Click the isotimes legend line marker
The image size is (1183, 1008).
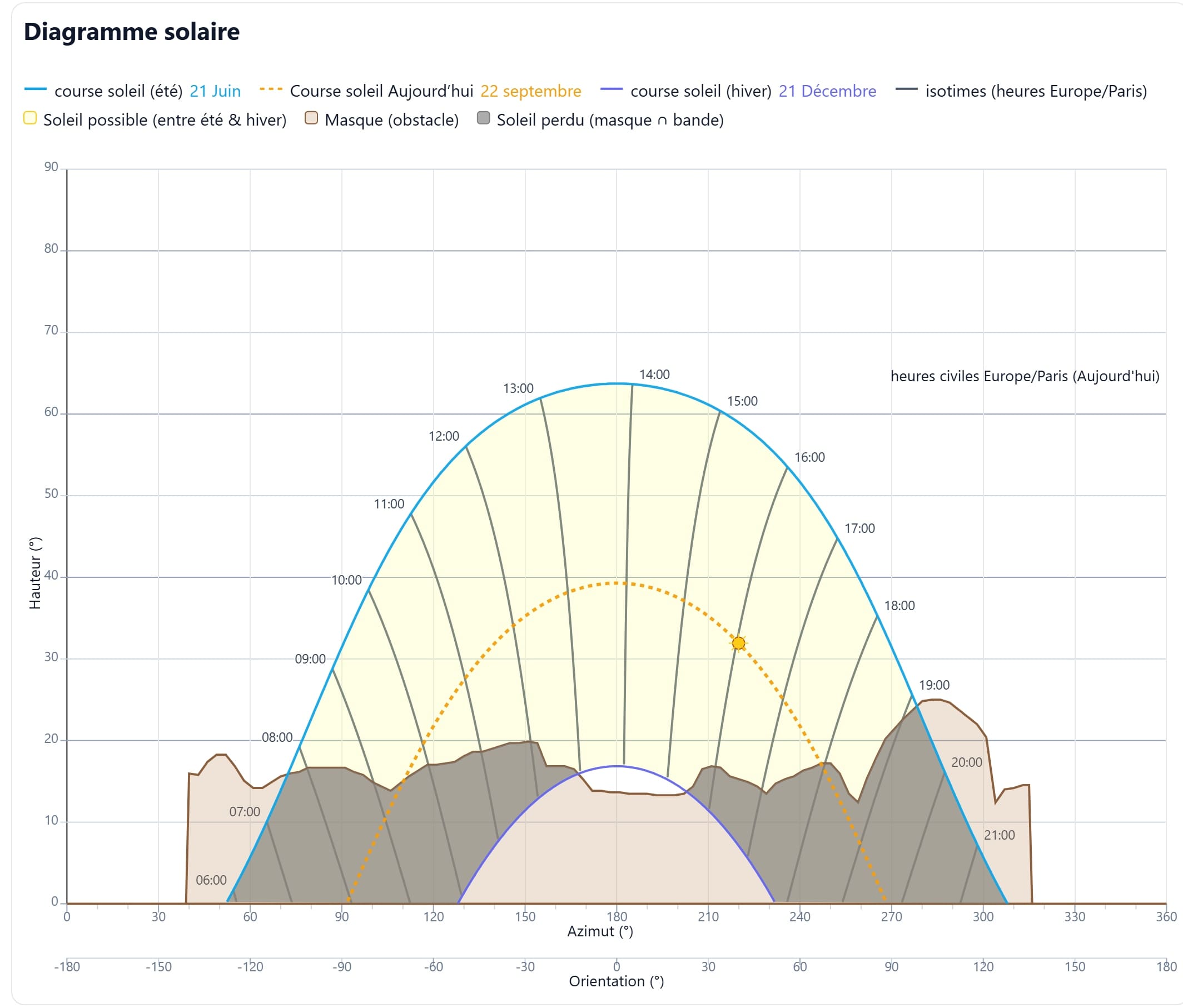[x=906, y=90]
